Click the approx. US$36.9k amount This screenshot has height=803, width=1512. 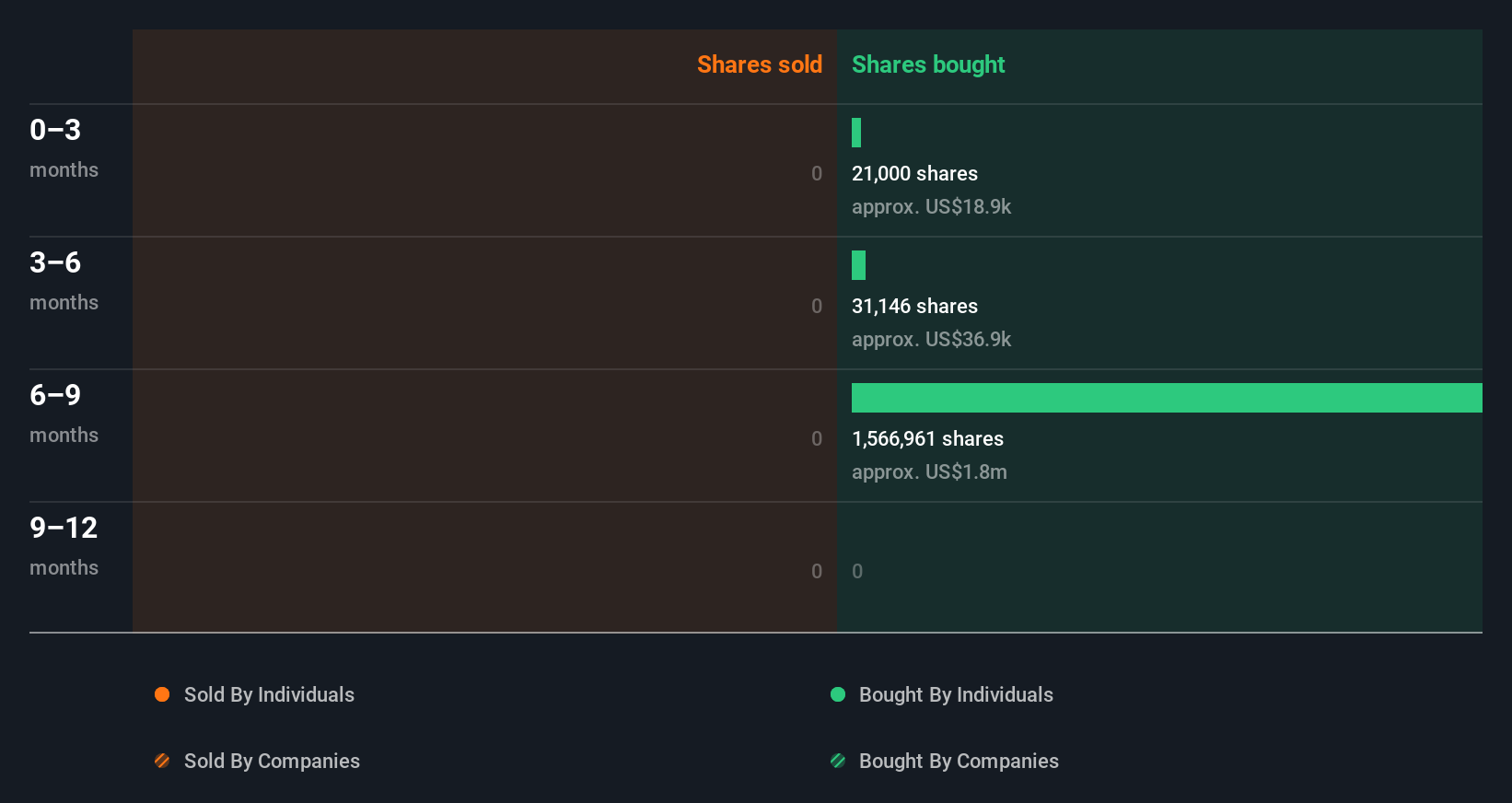[x=931, y=339]
